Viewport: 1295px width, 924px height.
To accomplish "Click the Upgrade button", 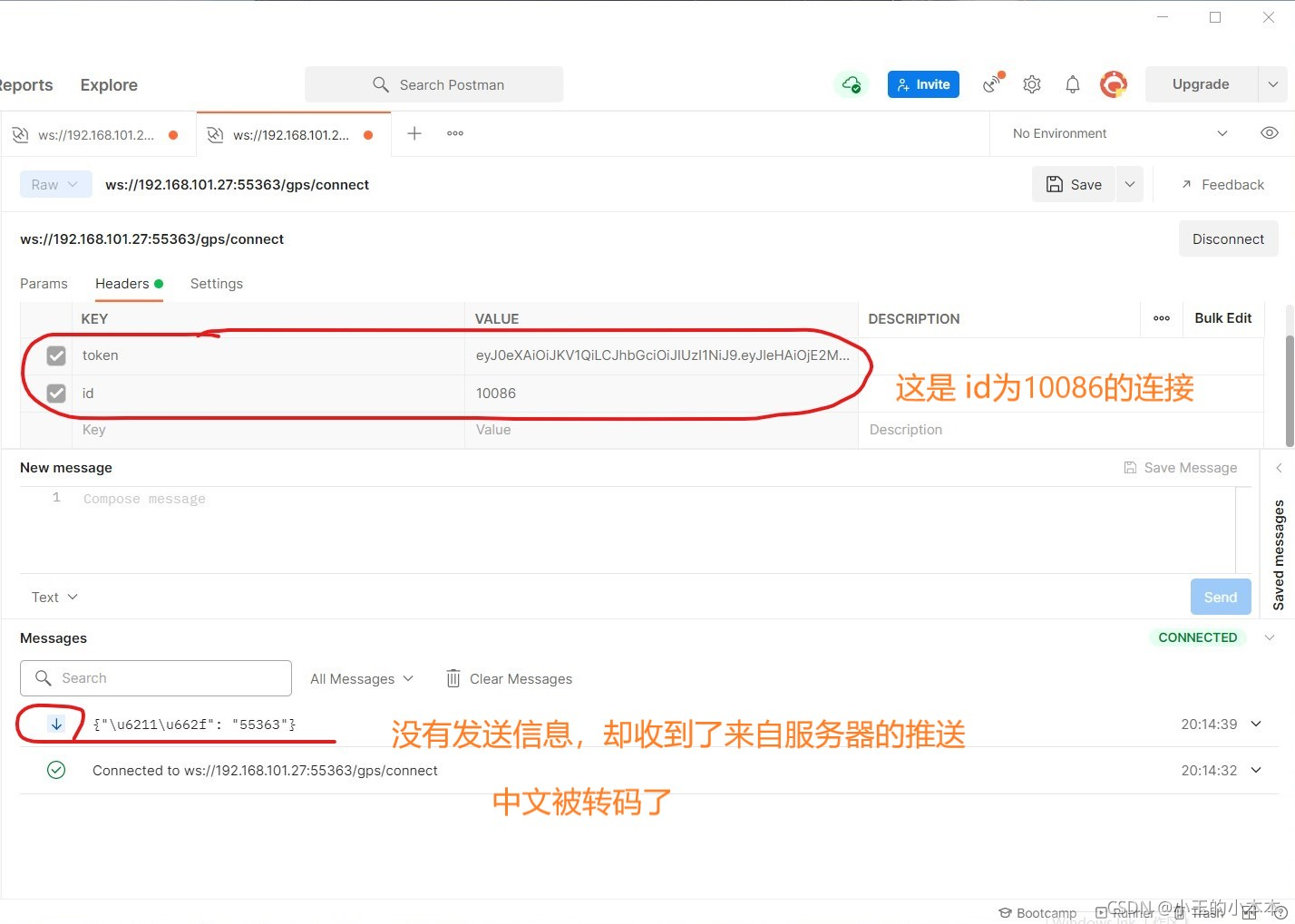I will (x=1201, y=84).
